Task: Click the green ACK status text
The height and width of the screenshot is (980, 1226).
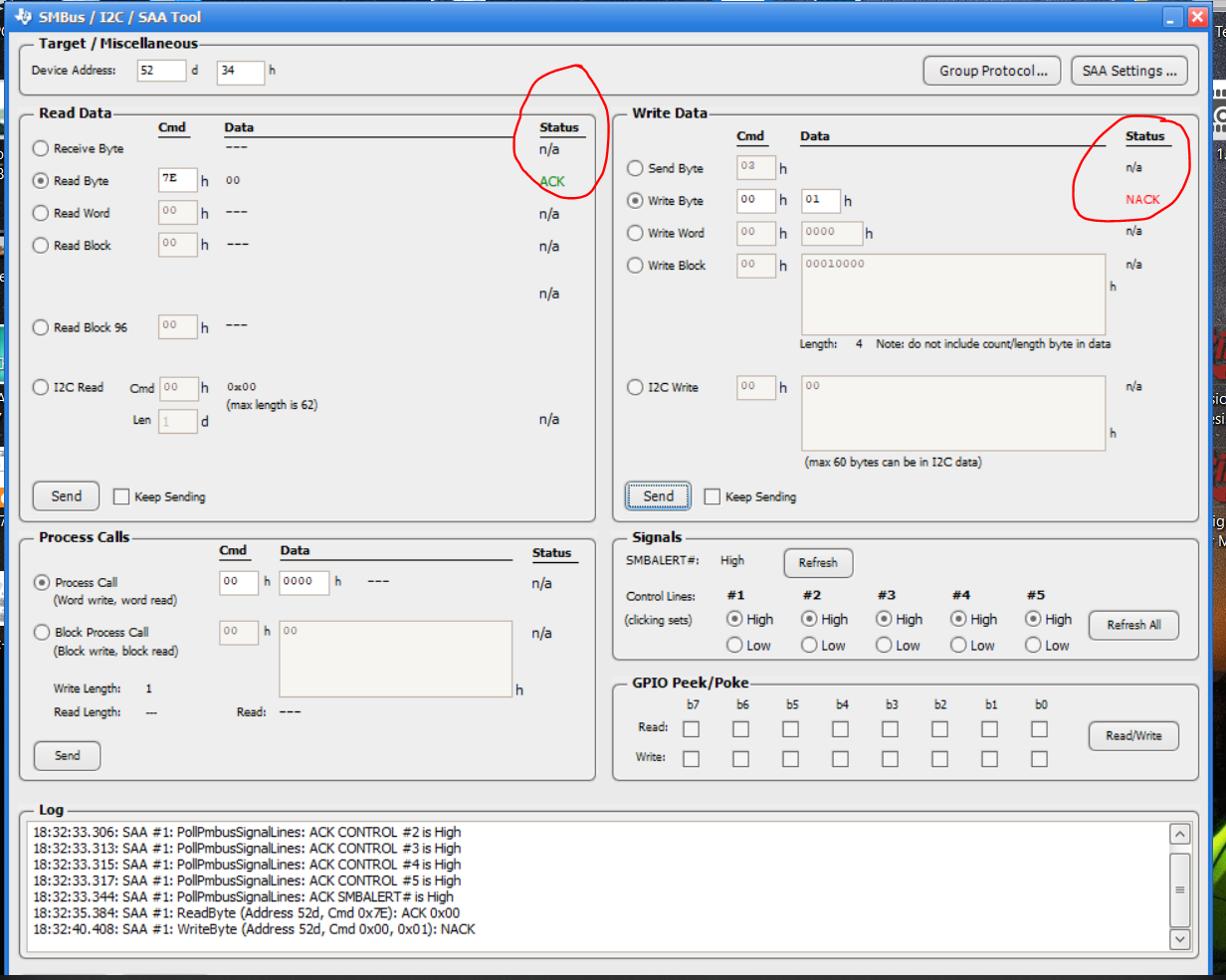Action: click(552, 181)
